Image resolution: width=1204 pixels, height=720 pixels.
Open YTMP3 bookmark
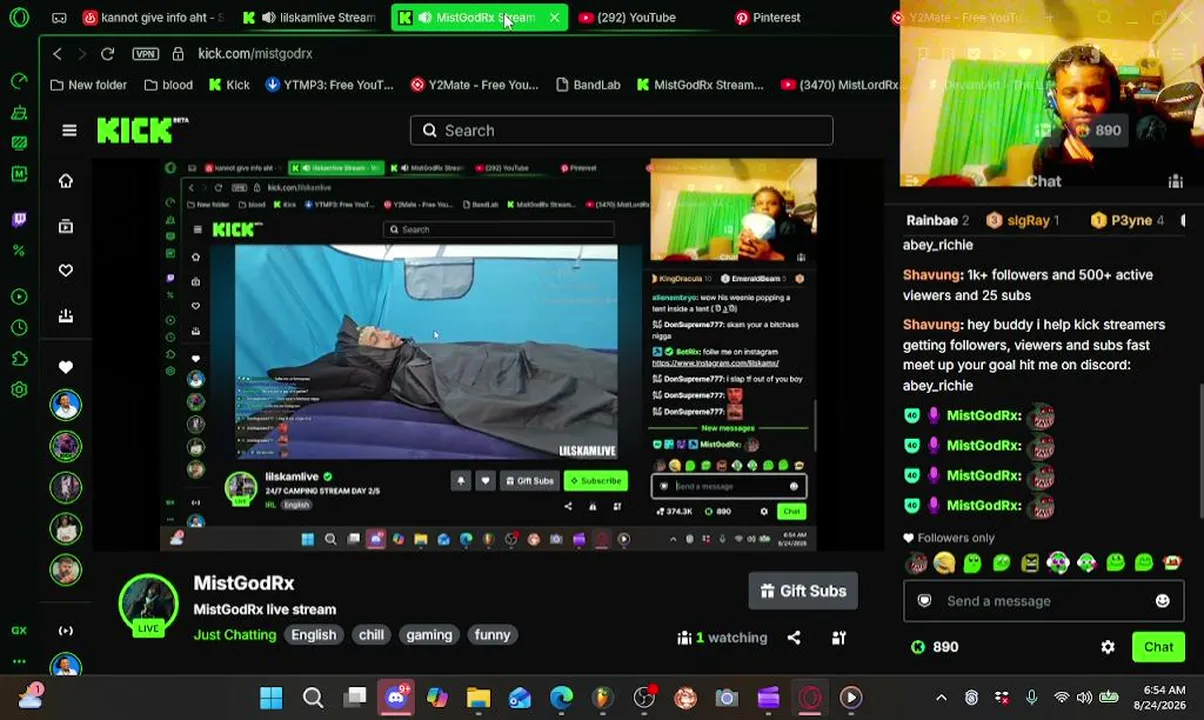329,85
